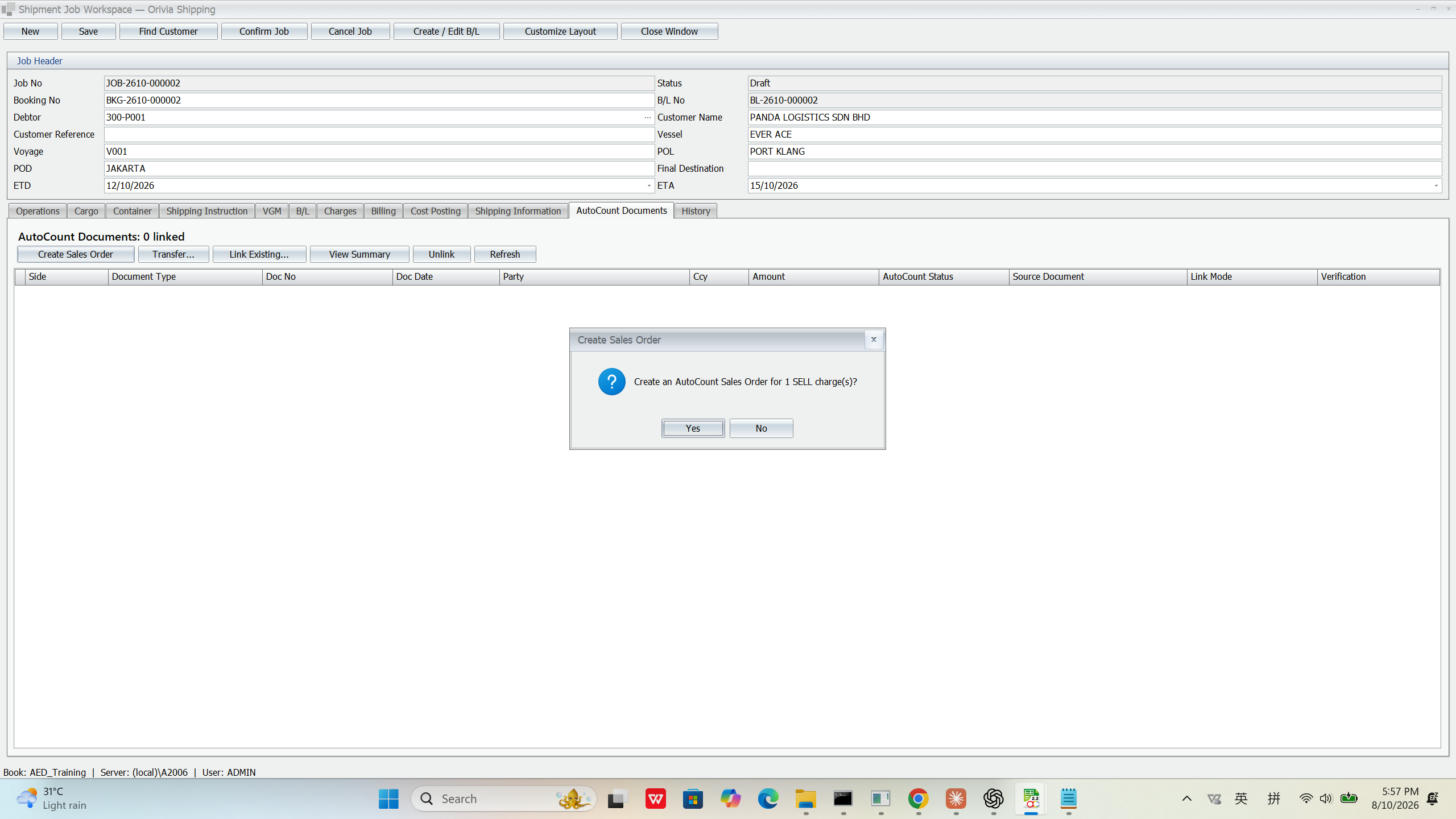The height and width of the screenshot is (819, 1456).
Task: Open the clock and date display
Action: pyautogui.click(x=1395, y=798)
